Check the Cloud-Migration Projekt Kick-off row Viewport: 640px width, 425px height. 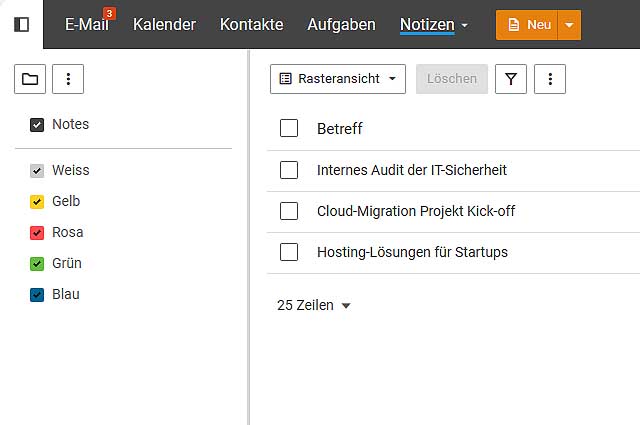point(289,211)
